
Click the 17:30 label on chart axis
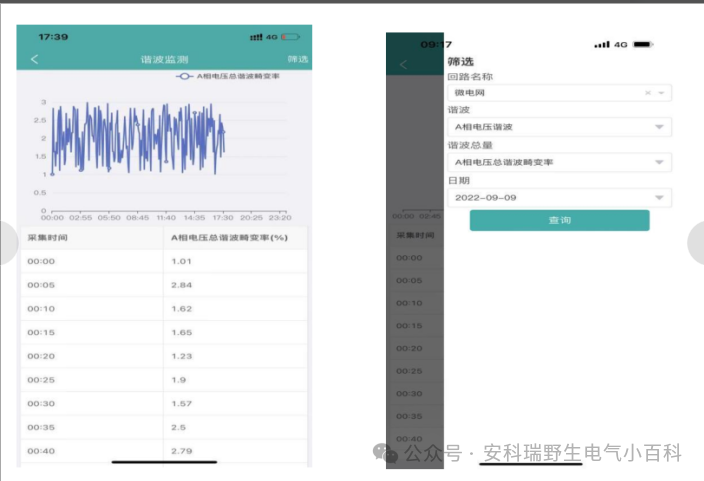(x=223, y=218)
